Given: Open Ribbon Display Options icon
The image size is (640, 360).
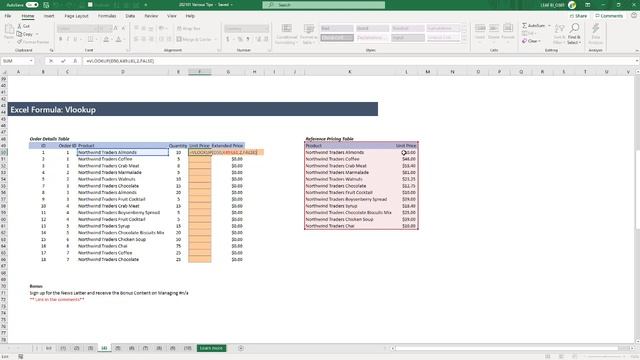Looking at the screenshot, I should (x=588, y=5).
